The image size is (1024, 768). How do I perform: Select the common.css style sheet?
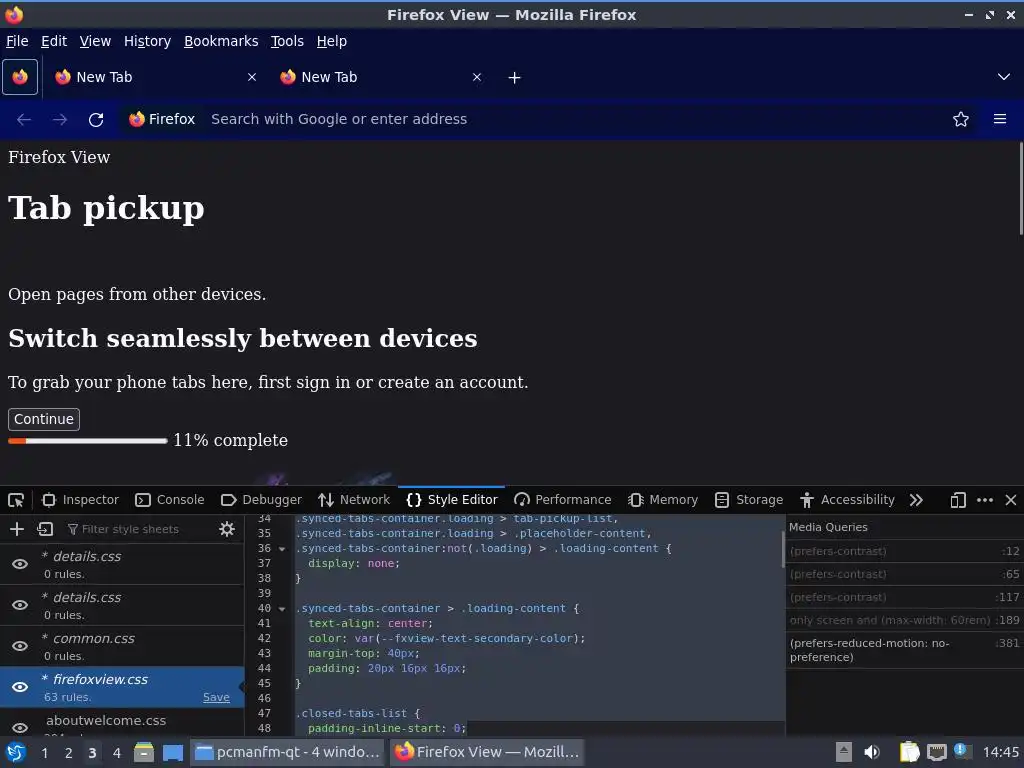pyautogui.click(x=122, y=646)
